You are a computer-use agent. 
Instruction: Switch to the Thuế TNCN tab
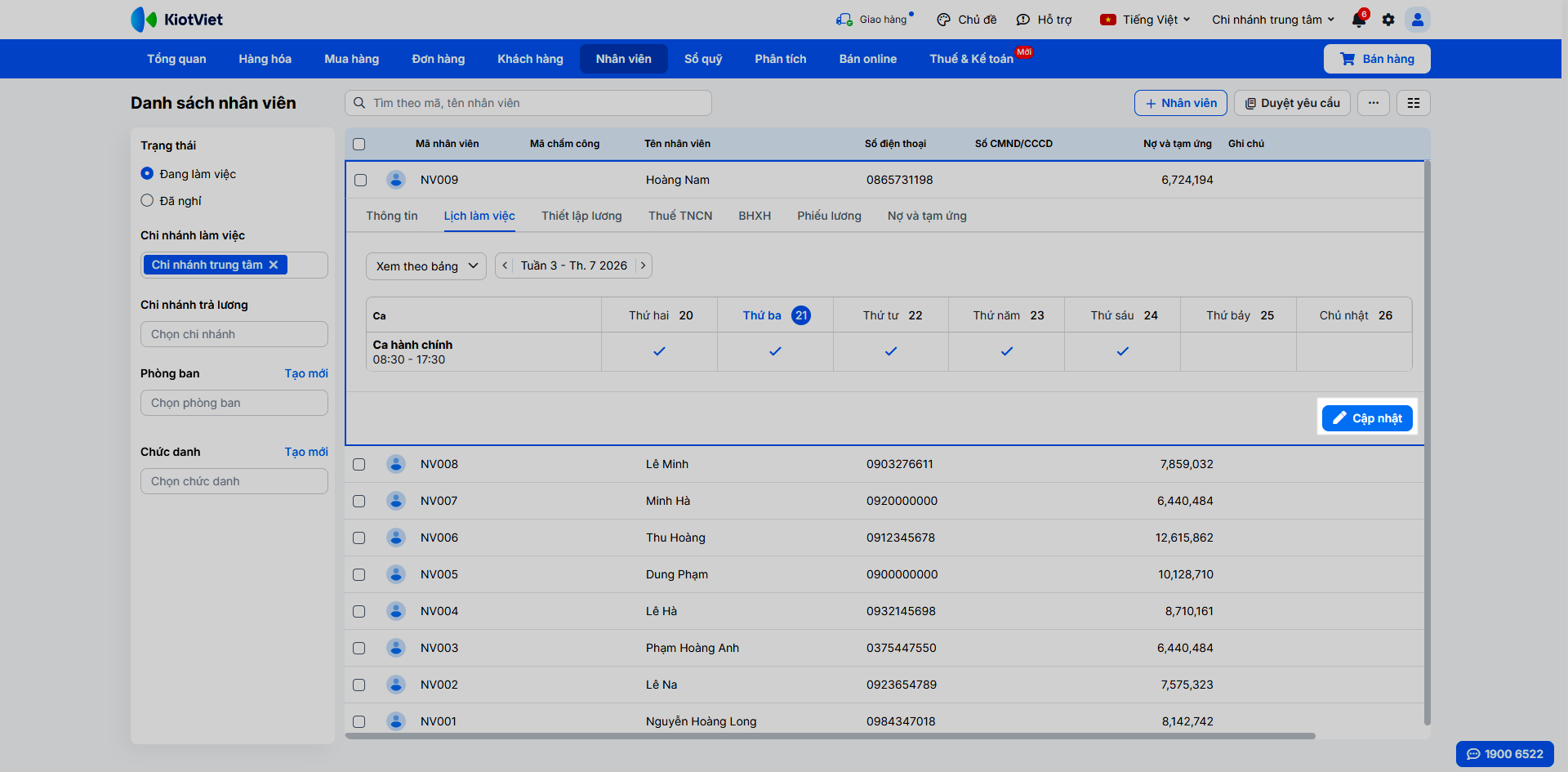[x=680, y=216]
